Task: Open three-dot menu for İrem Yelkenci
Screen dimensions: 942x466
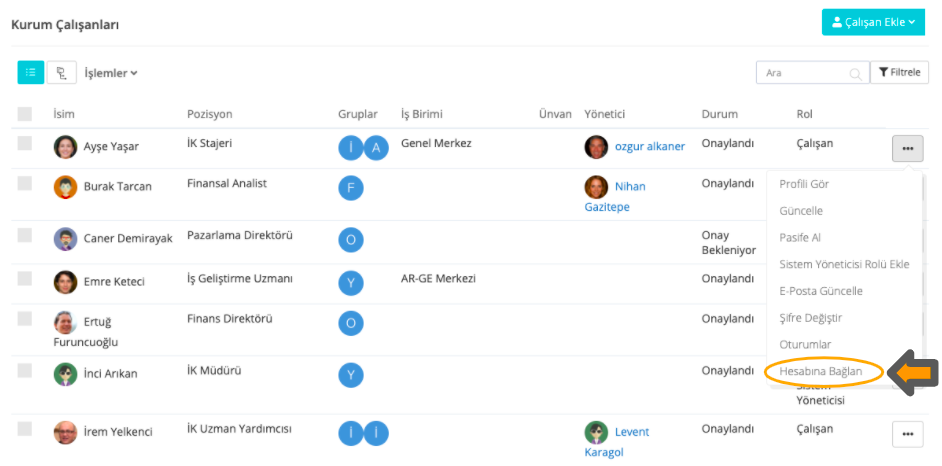Action: coord(907,433)
